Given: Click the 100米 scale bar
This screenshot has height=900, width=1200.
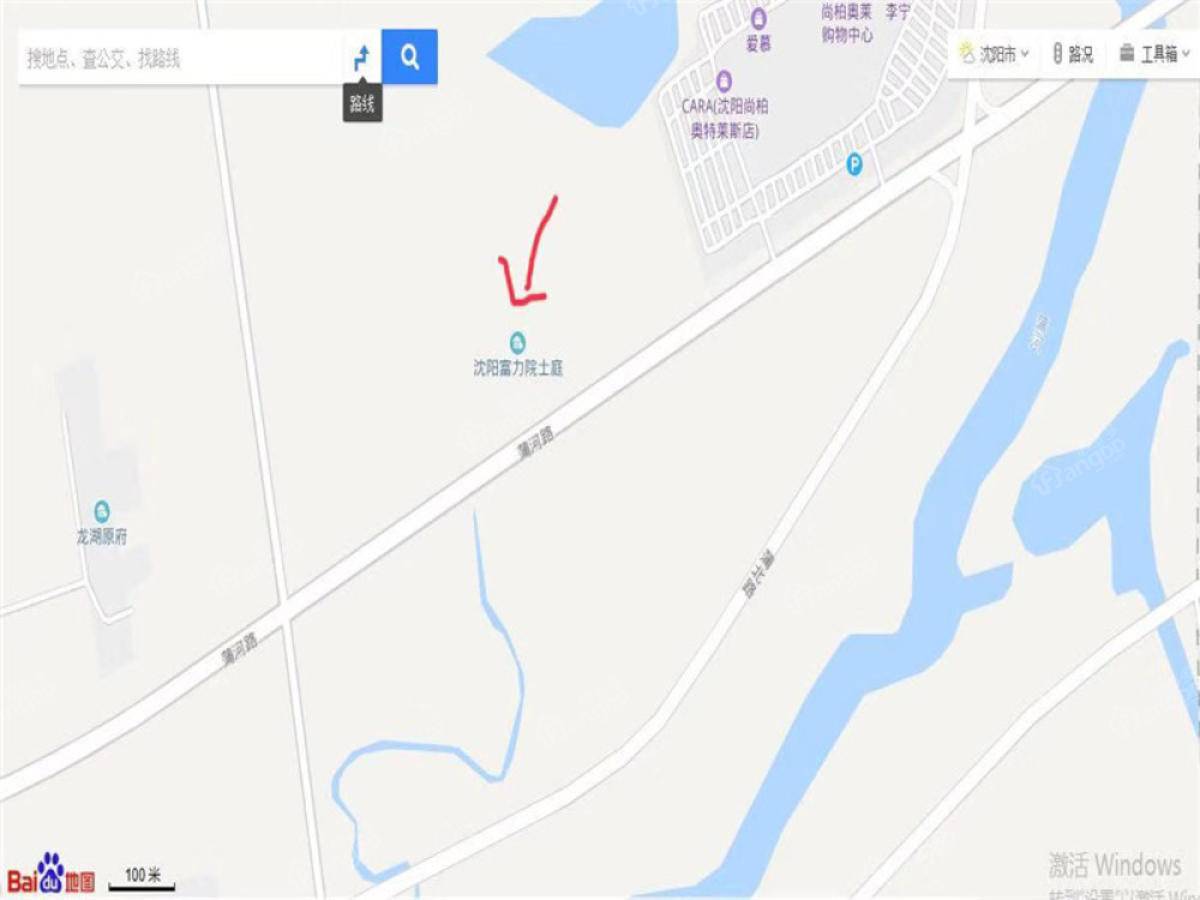Looking at the screenshot, I should coord(143,878).
